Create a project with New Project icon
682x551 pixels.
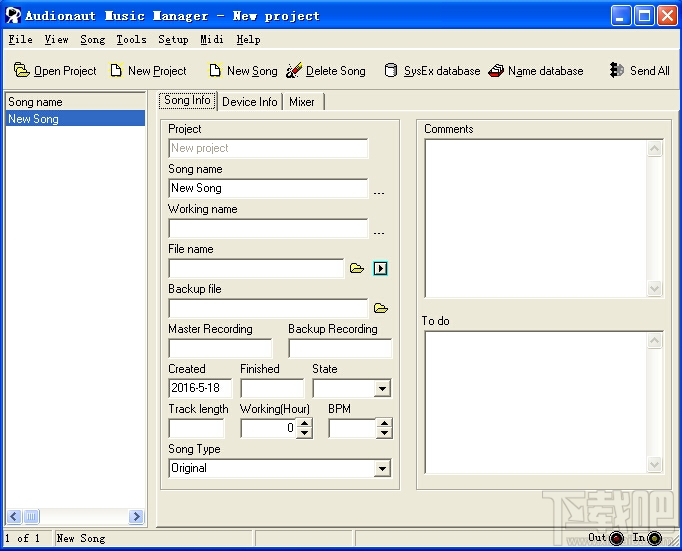pos(116,70)
